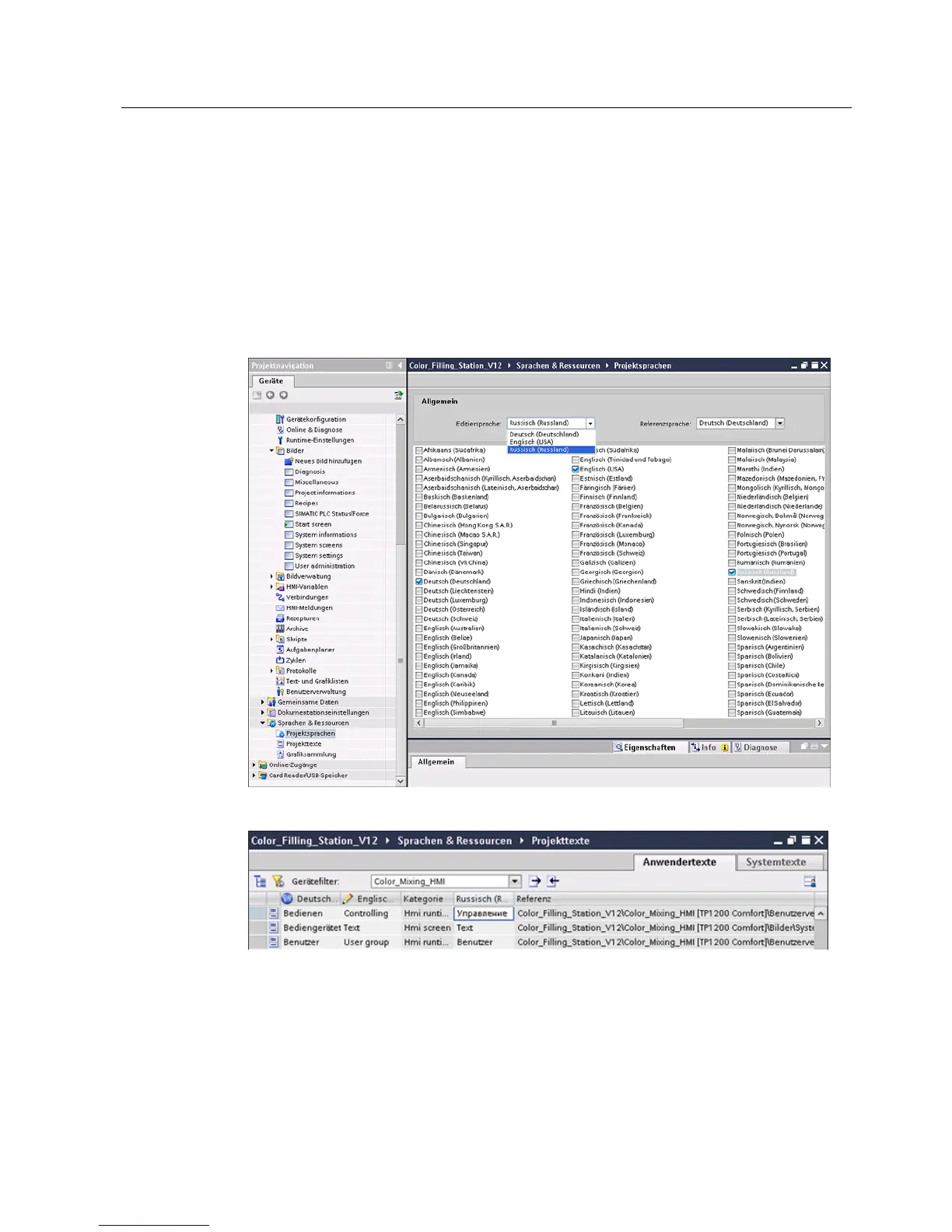Screen dimensions: 952x1232
Task: Click project tree scrollbar down arrow
Action: coord(401,781)
